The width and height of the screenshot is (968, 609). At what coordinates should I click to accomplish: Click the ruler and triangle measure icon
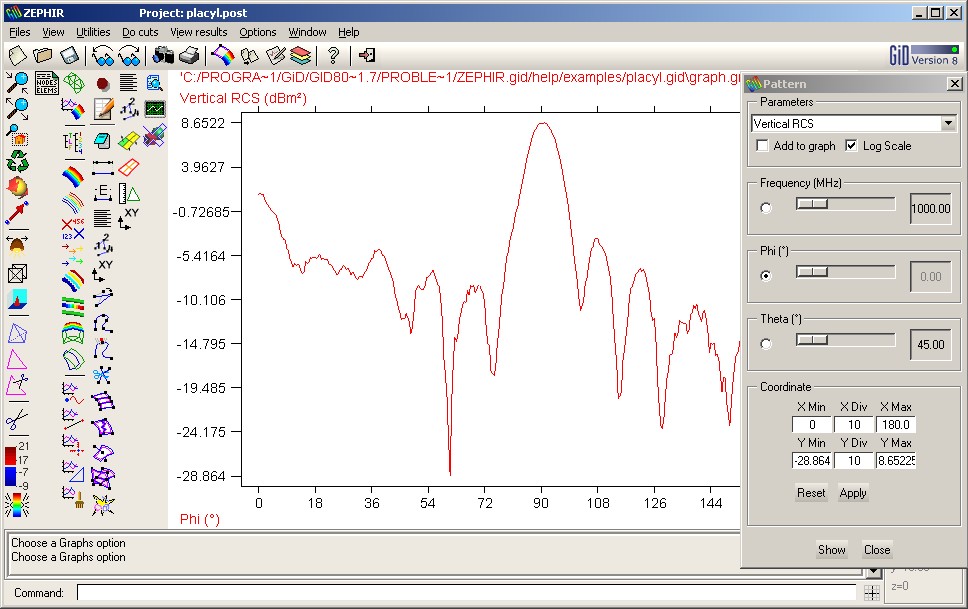pyautogui.click(x=130, y=193)
